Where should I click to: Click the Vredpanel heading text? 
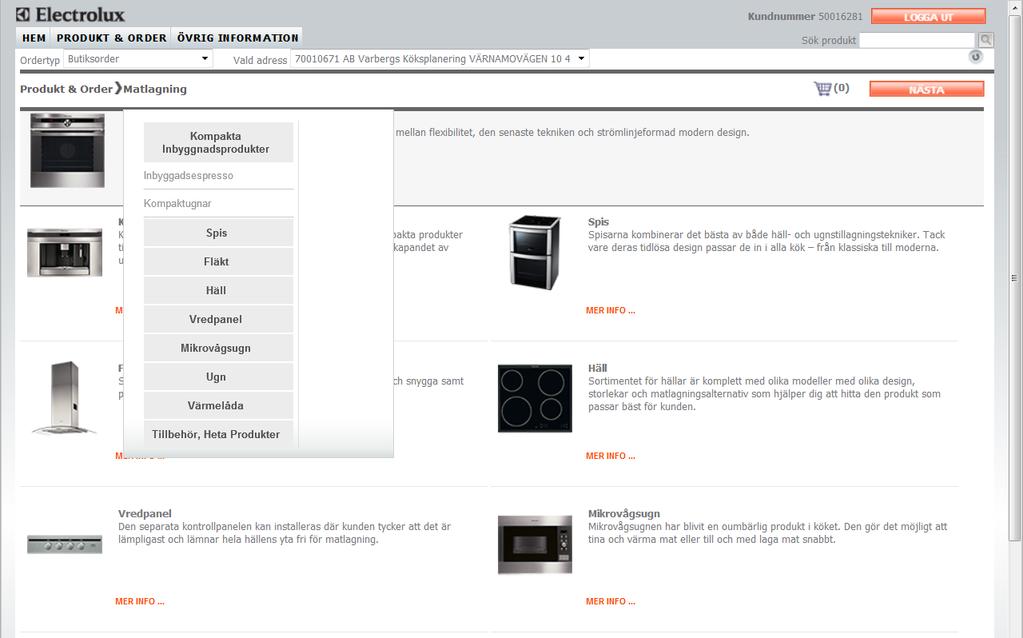pyautogui.click(x=145, y=513)
